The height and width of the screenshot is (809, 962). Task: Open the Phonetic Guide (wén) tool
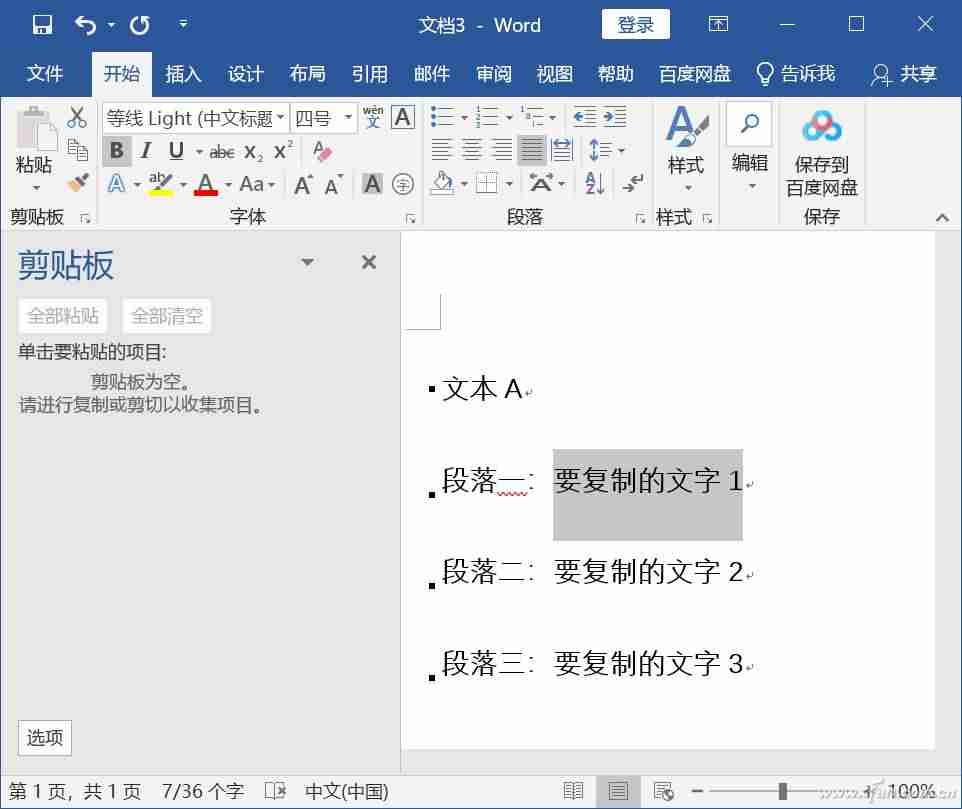[x=372, y=117]
